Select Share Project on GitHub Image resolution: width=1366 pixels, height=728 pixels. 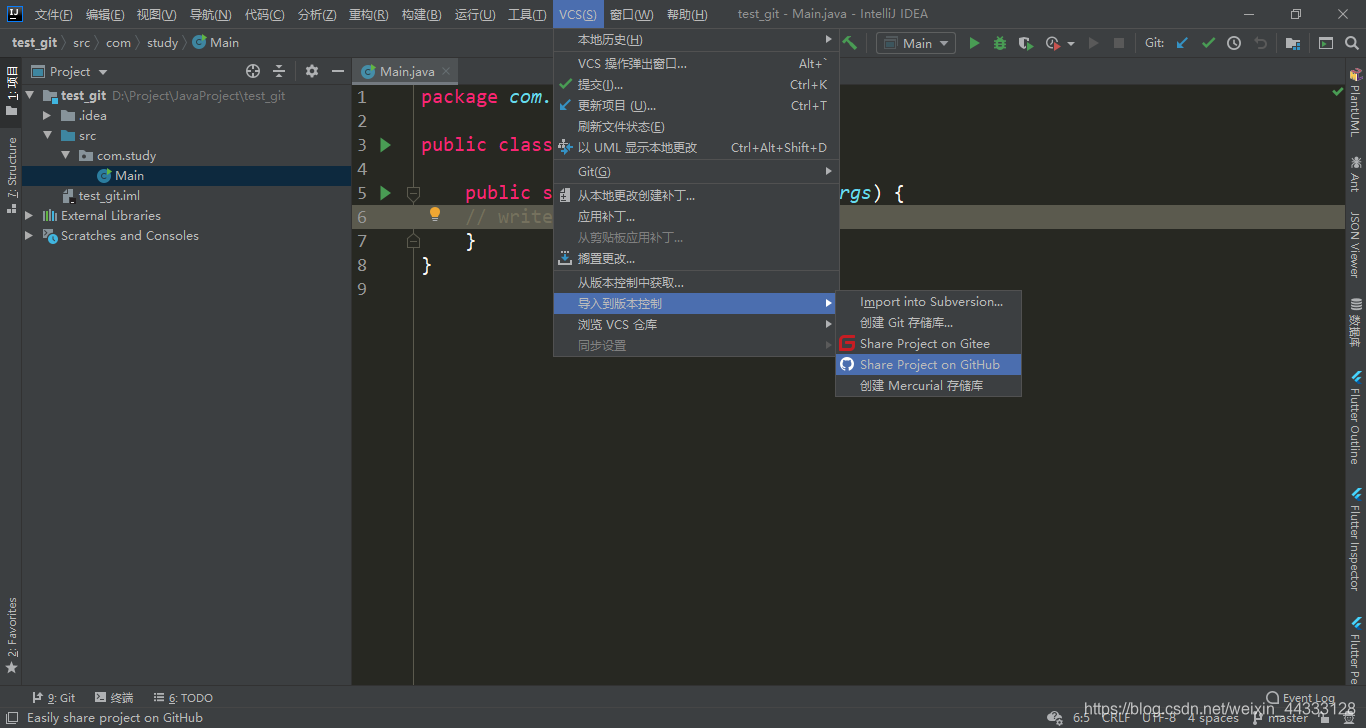click(x=928, y=365)
